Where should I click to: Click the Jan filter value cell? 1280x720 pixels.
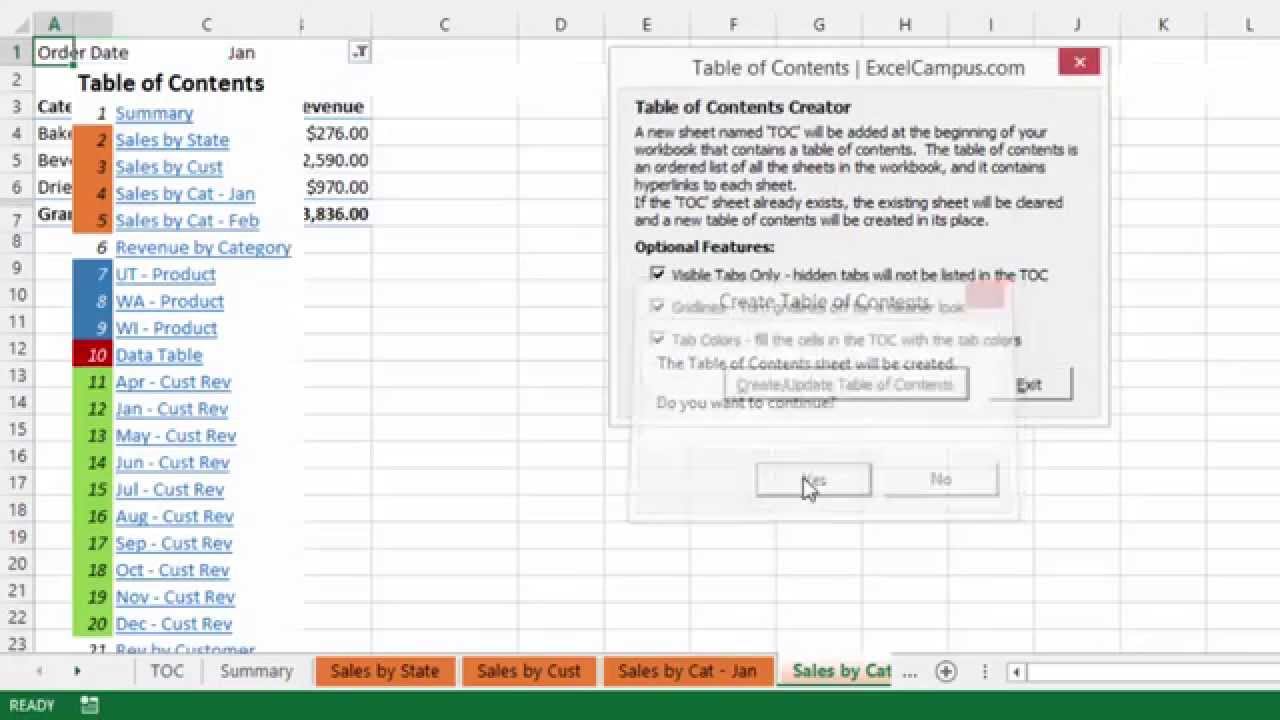[x=240, y=52]
